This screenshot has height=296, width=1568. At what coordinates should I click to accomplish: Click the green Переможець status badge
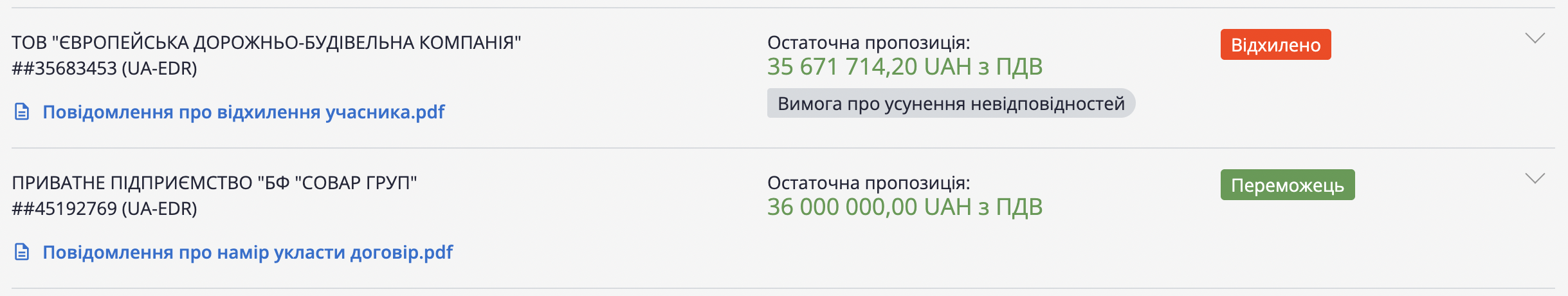tap(1287, 185)
